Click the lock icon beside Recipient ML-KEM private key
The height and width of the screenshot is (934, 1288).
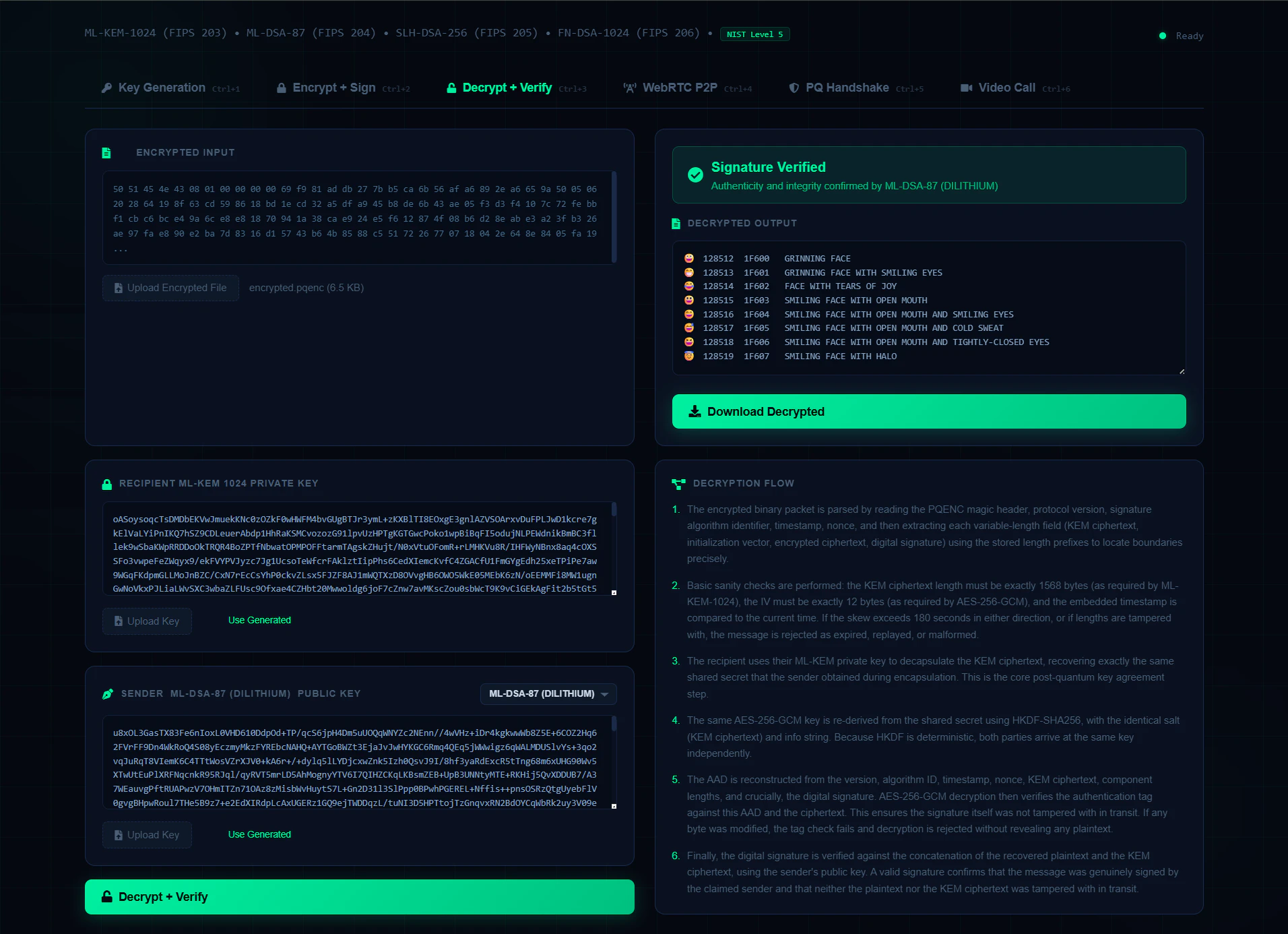(x=106, y=484)
